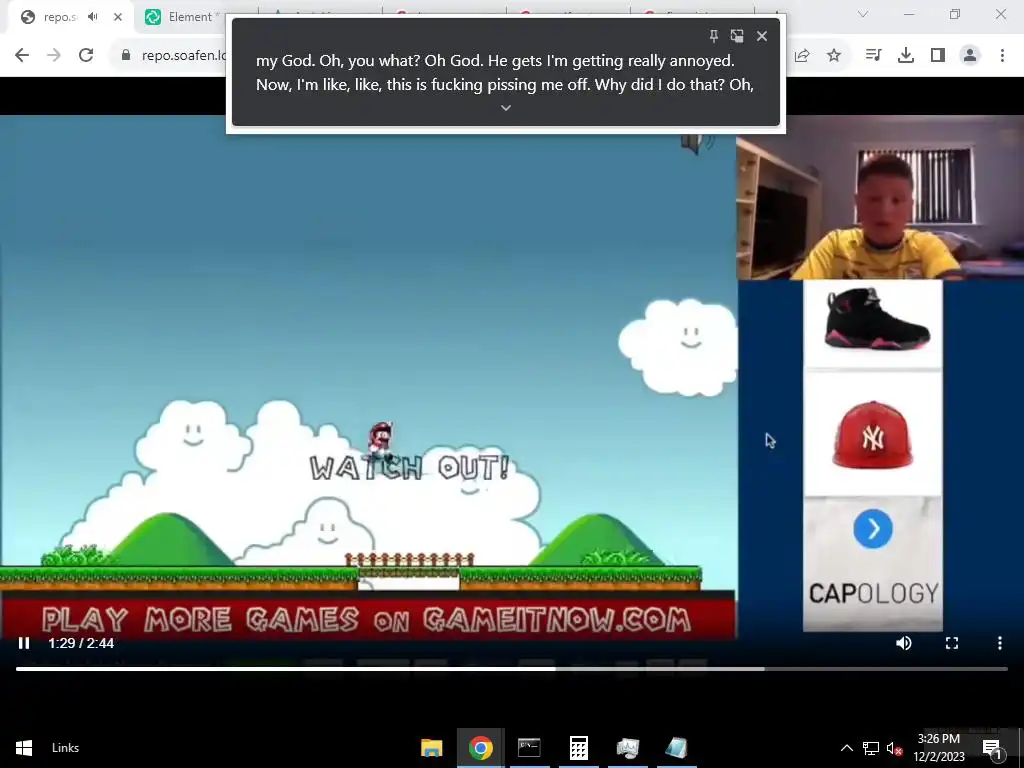Pause the video playback

point(24,643)
